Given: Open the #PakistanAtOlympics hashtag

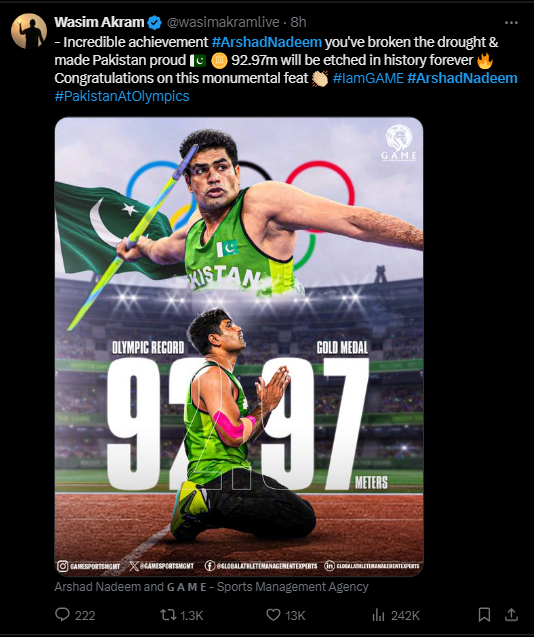Looking at the screenshot, I should point(122,96).
